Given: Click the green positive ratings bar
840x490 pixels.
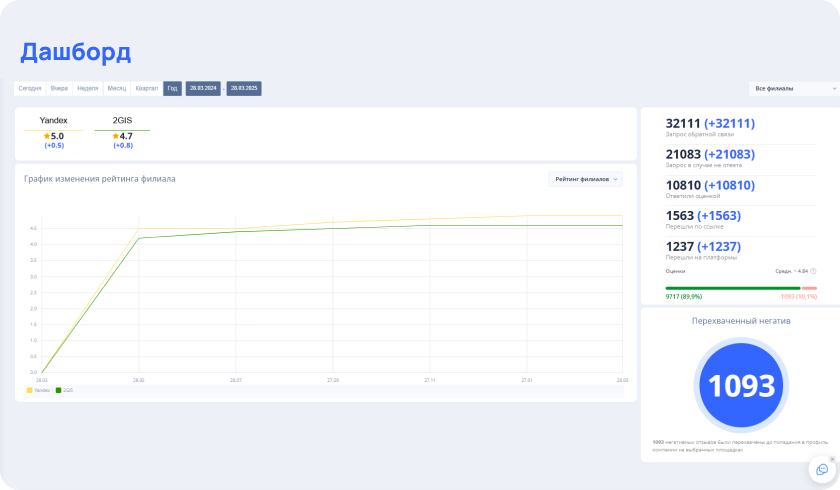Looking at the screenshot, I should [732, 288].
